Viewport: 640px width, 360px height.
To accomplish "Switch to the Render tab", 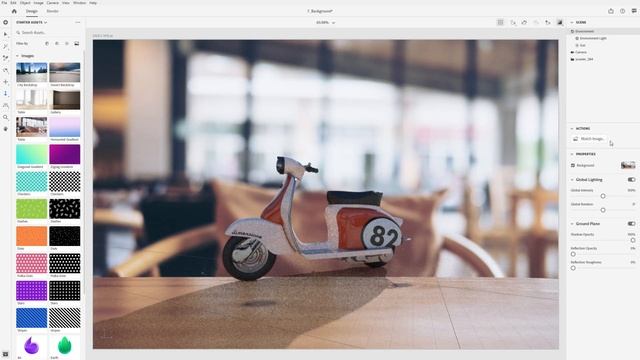I will tap(52, 11).
